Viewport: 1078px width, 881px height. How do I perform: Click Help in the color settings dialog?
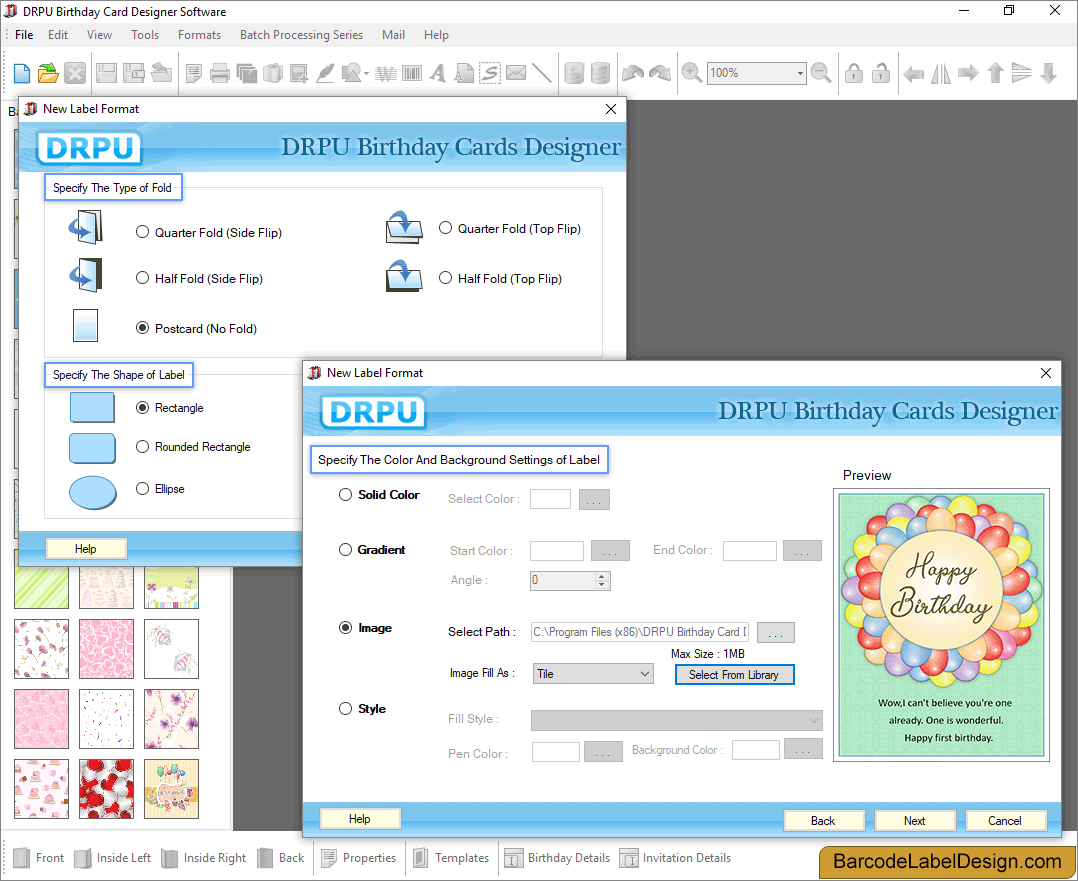pos(360,818)
